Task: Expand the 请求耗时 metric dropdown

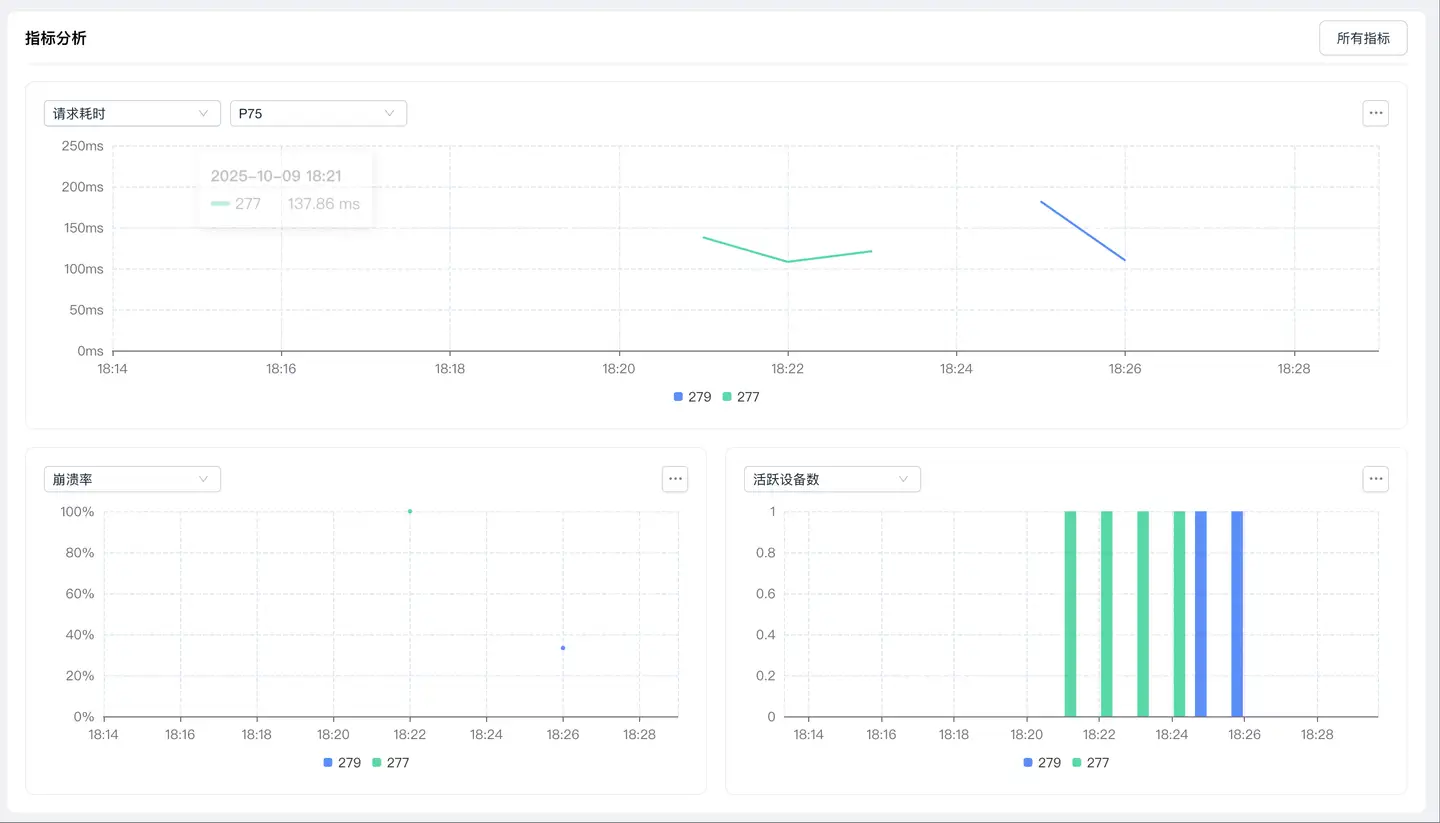Action: (132, 114)
